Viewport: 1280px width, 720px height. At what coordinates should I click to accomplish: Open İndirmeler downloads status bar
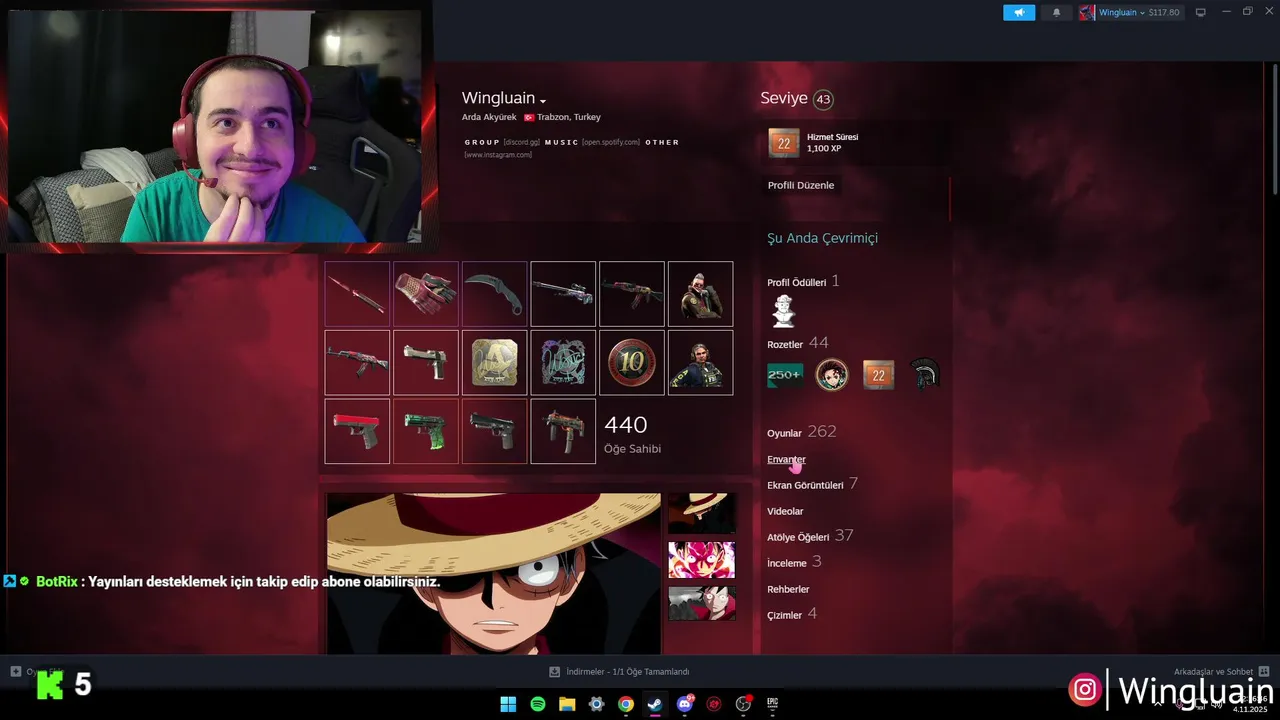click(x=619, y=672)
